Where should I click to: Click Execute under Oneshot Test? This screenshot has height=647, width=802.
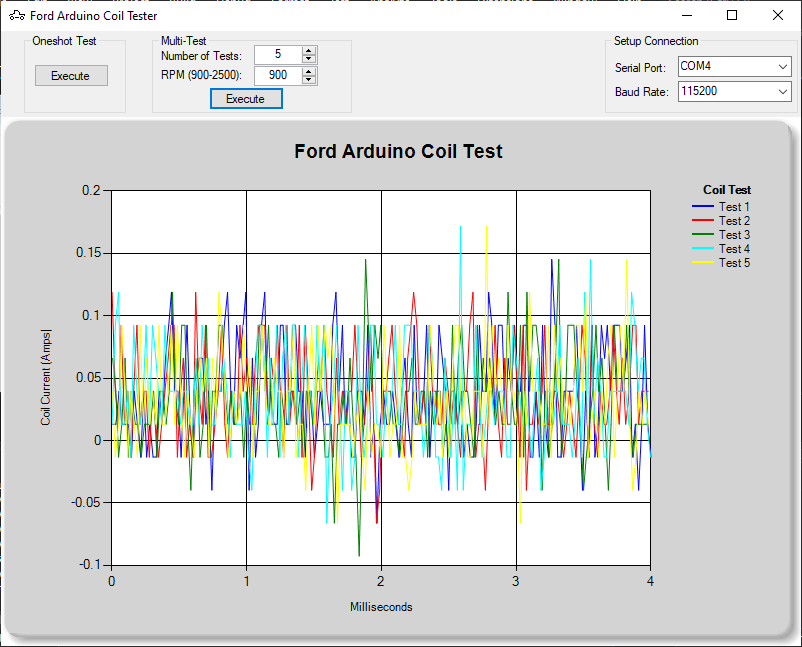[x=71, y=76]
